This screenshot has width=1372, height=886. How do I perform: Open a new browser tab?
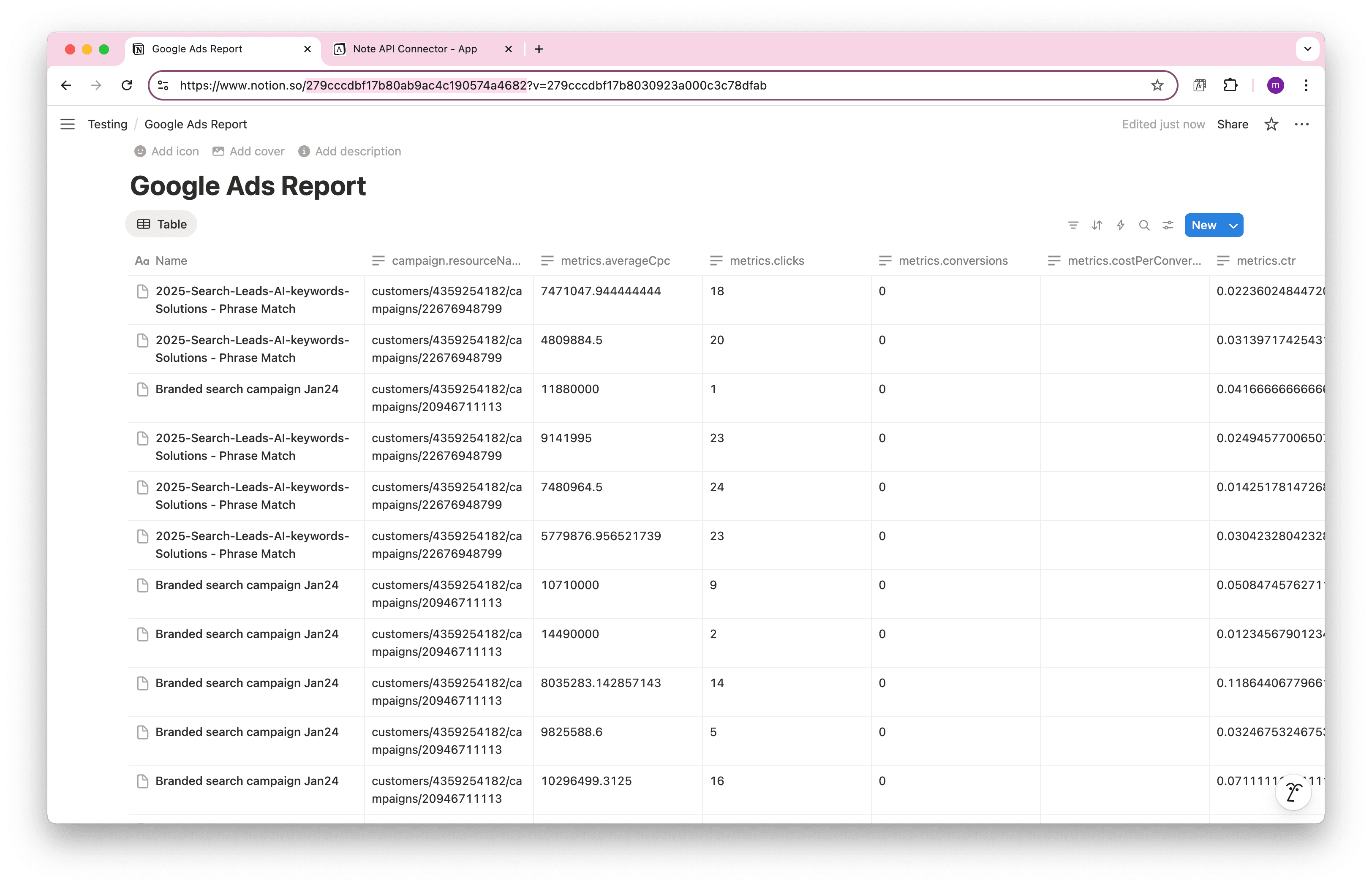point(539,49)
